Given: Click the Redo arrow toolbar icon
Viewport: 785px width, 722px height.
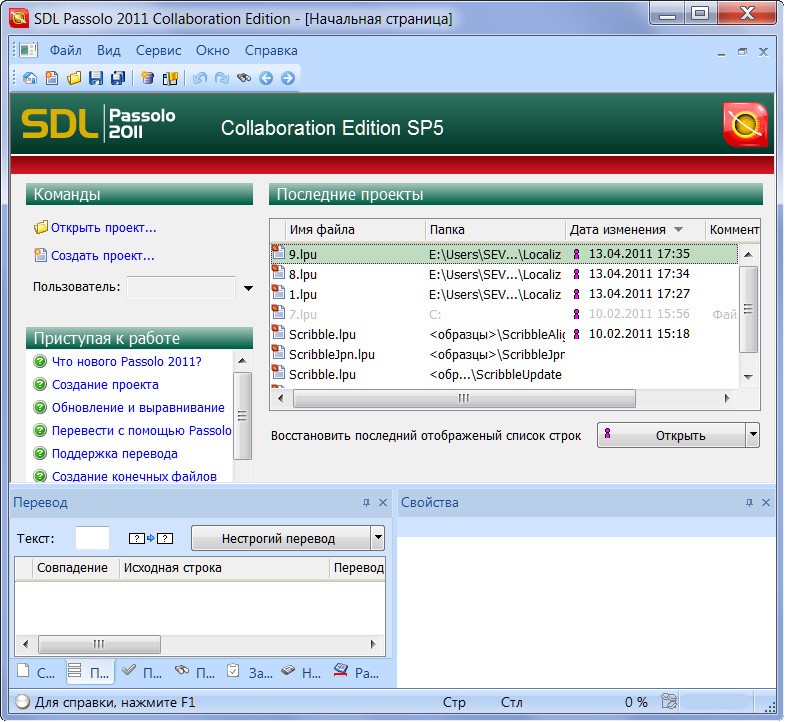Looking at the screenshot, I should pos(222,78).
